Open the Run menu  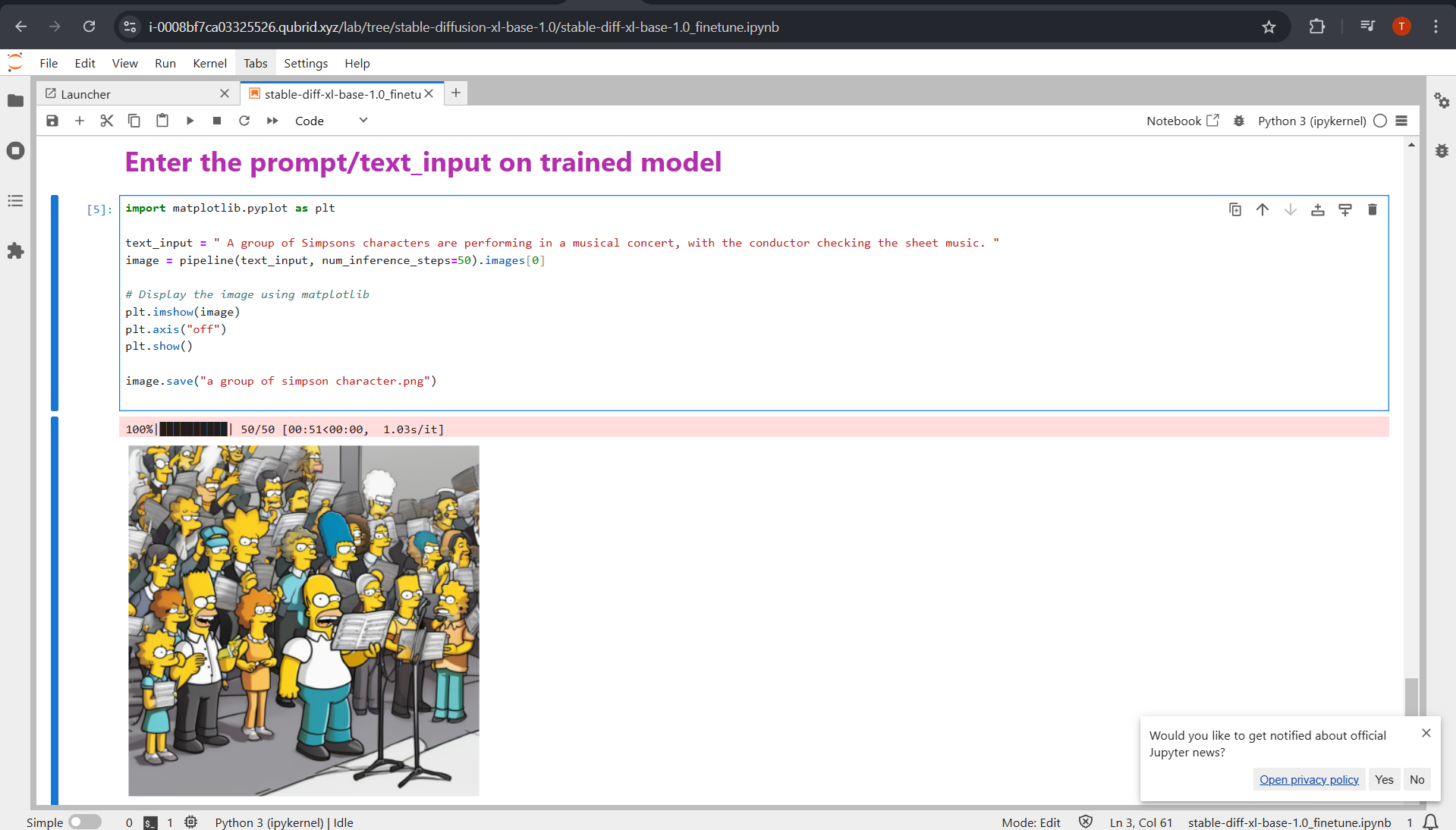(165, 63)
